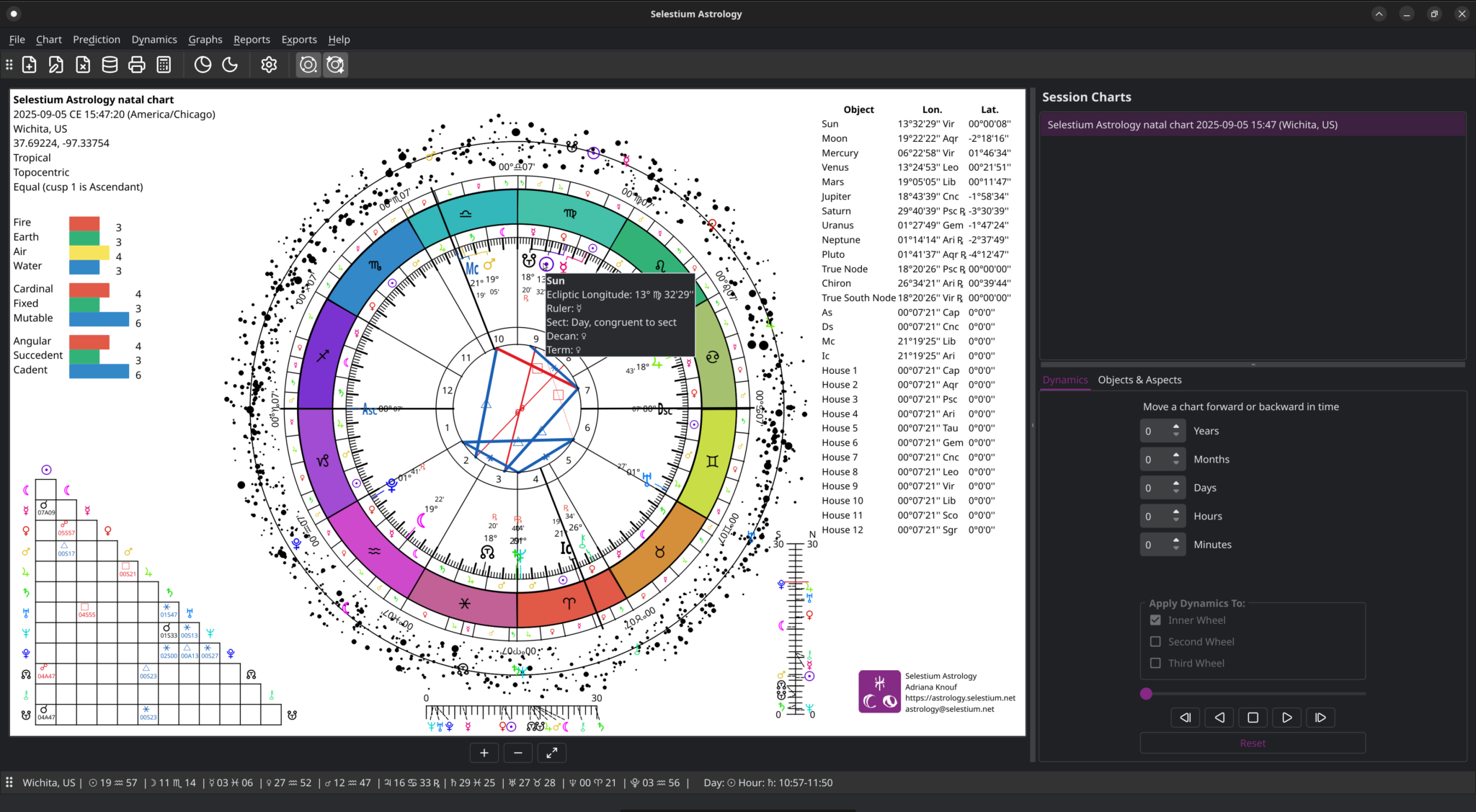Increase the Hours value
This screenshot has width=1476, height=812.
tap(1176, 512)
